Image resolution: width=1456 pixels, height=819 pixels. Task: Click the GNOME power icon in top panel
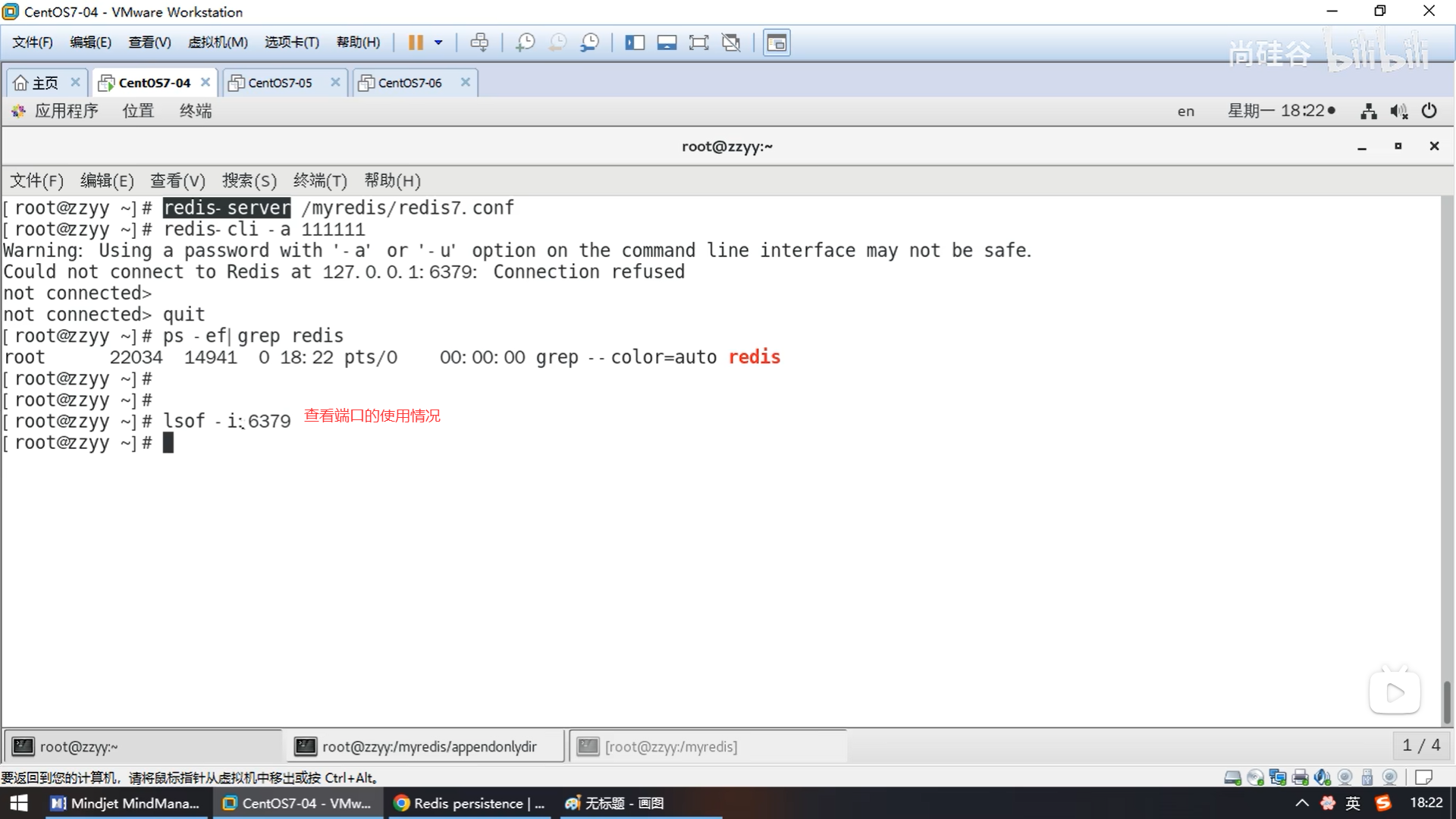point(1429,111)
